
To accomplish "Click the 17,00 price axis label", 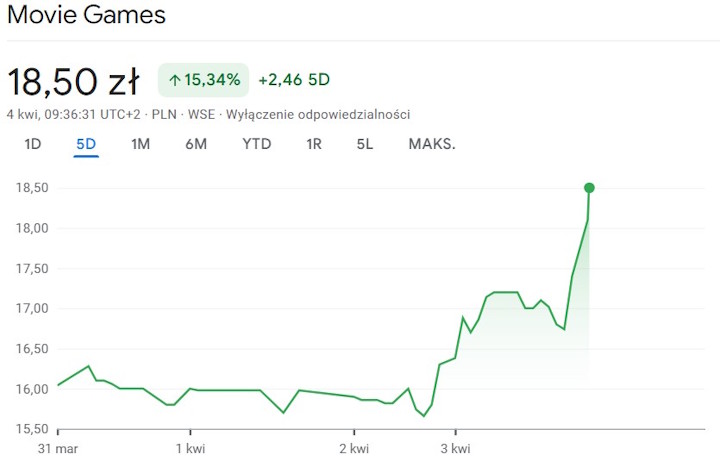I will (32, 308).
